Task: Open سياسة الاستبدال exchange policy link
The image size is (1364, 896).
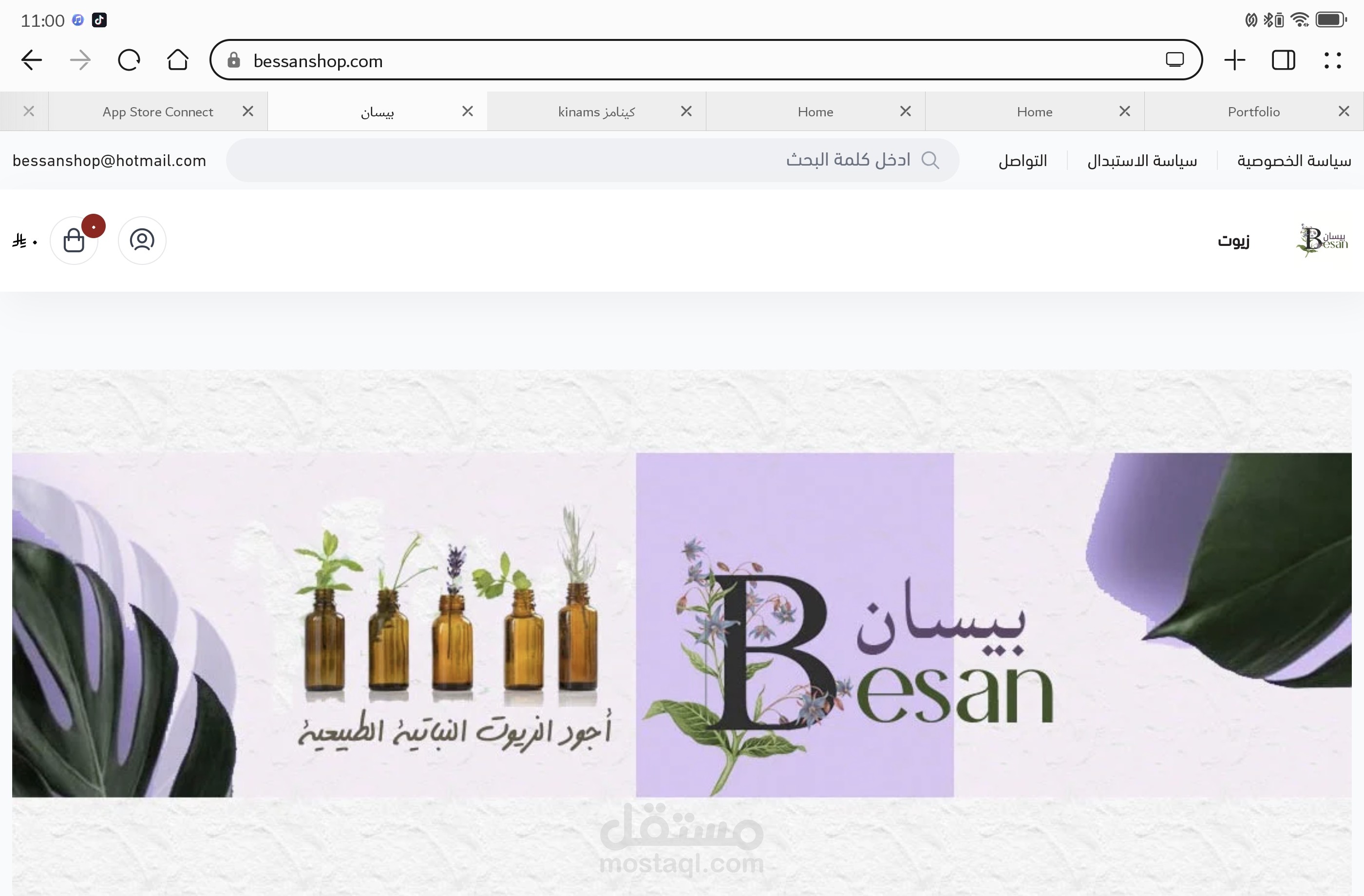Action: [x=1142, y=161]
